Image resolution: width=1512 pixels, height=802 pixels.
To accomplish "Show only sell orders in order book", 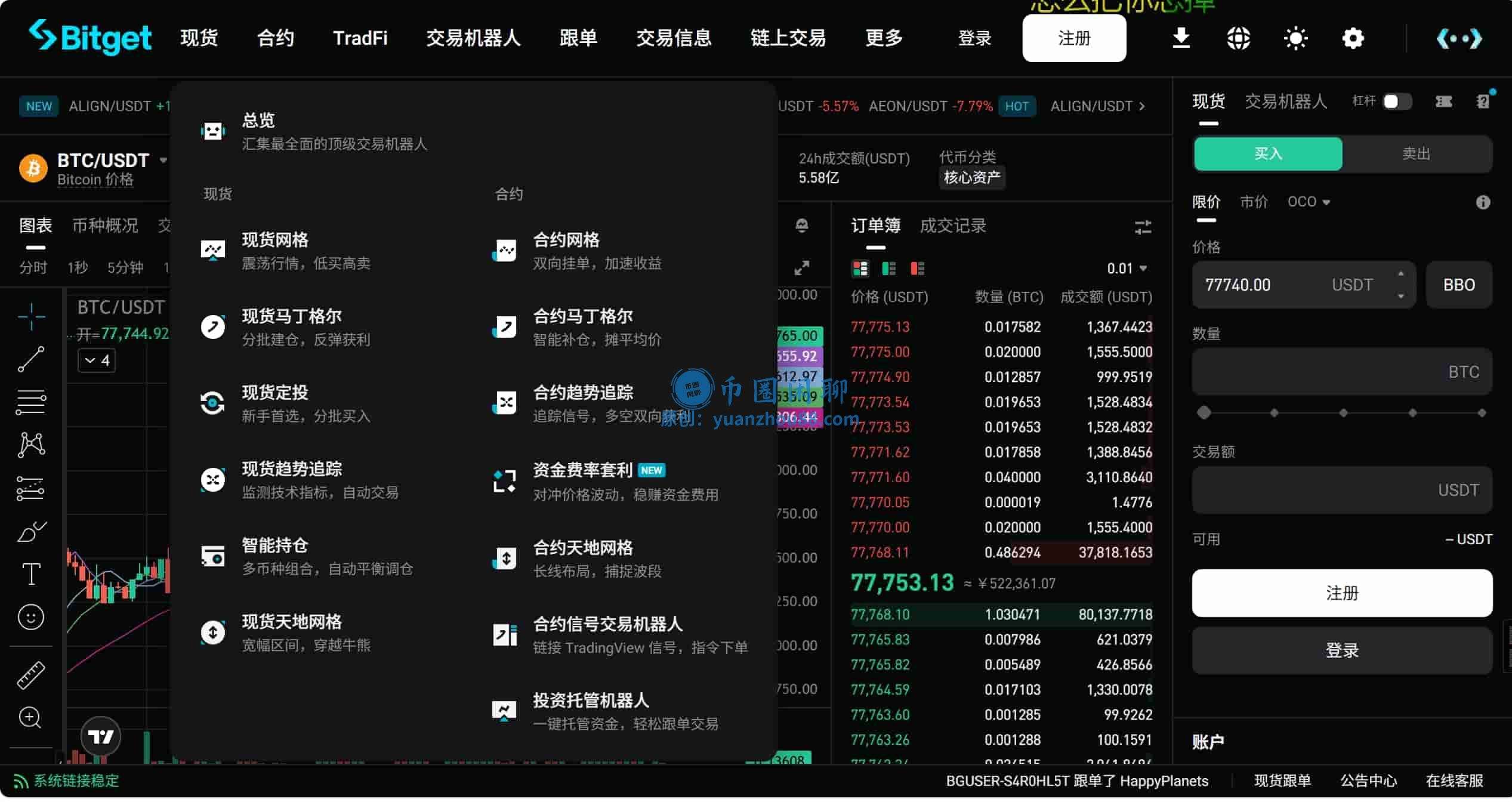I will [x=917, y=269].
